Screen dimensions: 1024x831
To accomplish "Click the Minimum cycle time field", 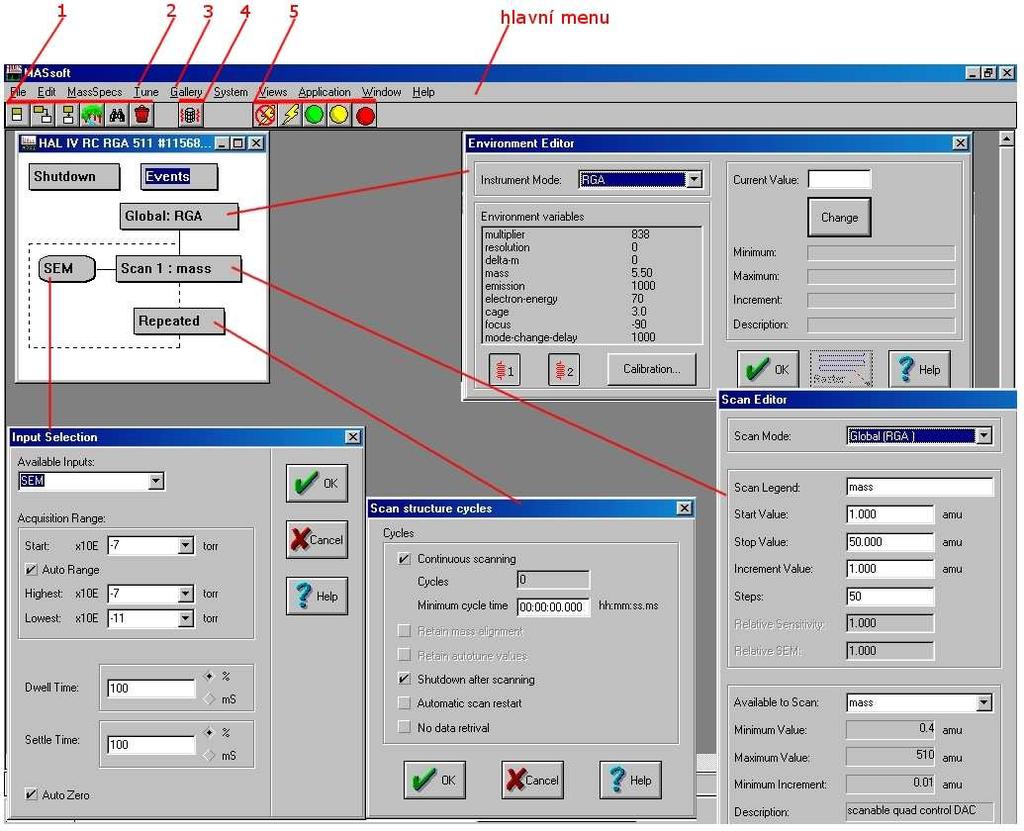I will click(x=552, y=607).
